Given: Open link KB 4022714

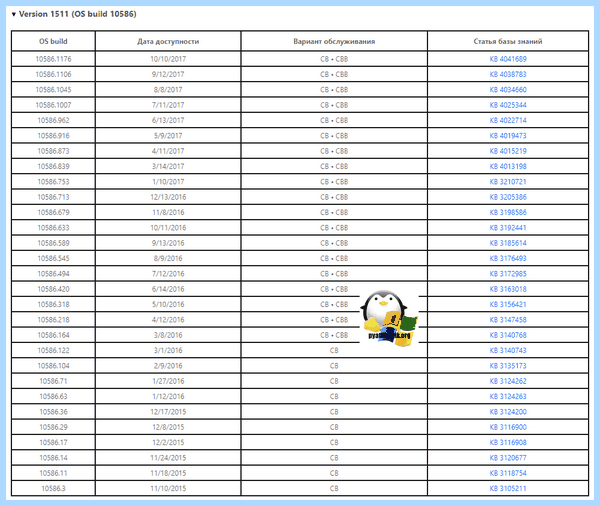Looking at the screenshot, I should (x=508, y=120).
